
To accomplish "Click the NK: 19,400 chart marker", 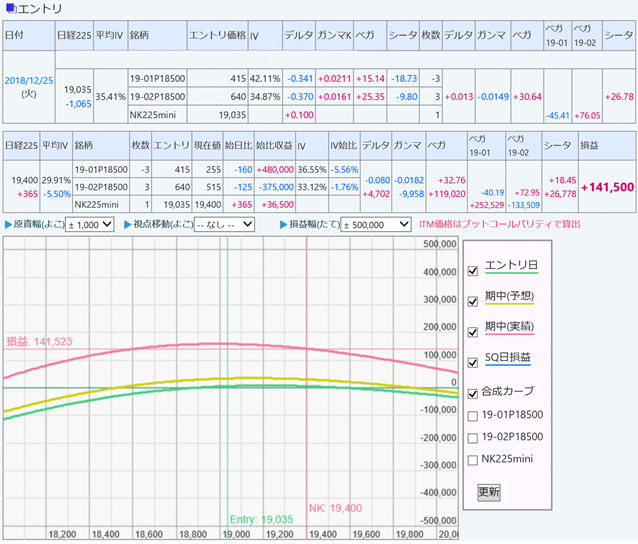I will pos(335,508).
